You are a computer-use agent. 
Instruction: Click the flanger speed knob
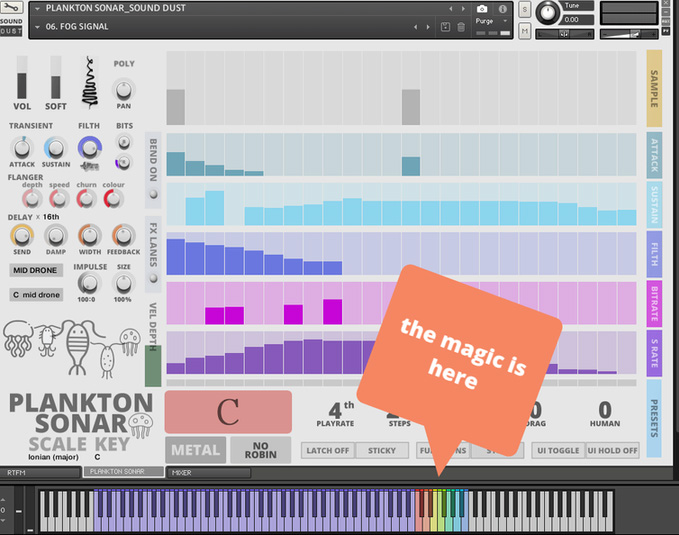pyautogui.click(x=59, y=199)
